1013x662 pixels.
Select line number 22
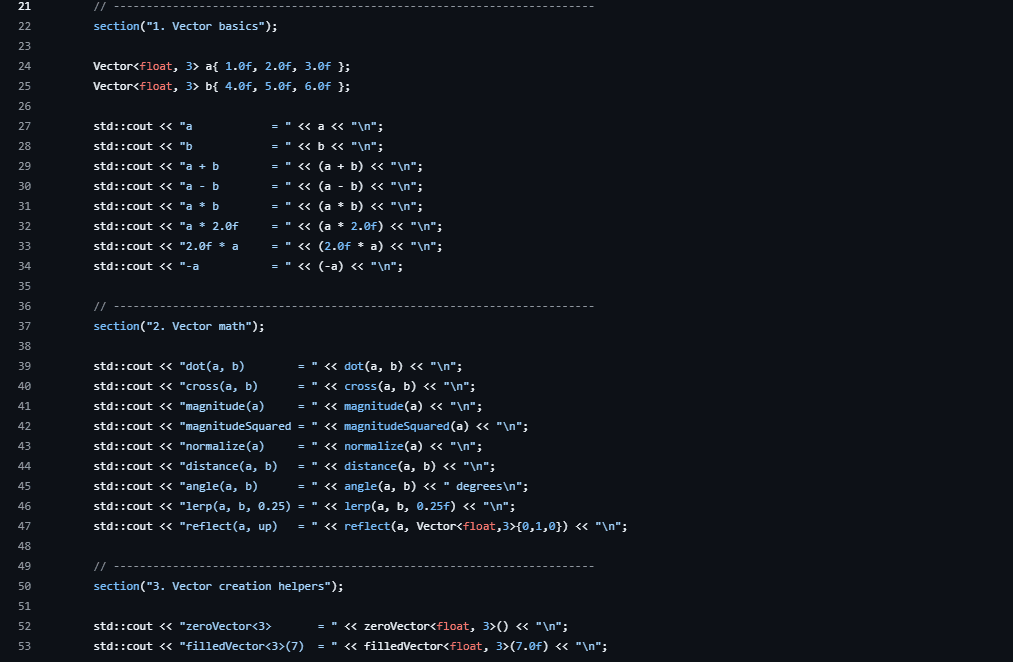pos(25,26)
